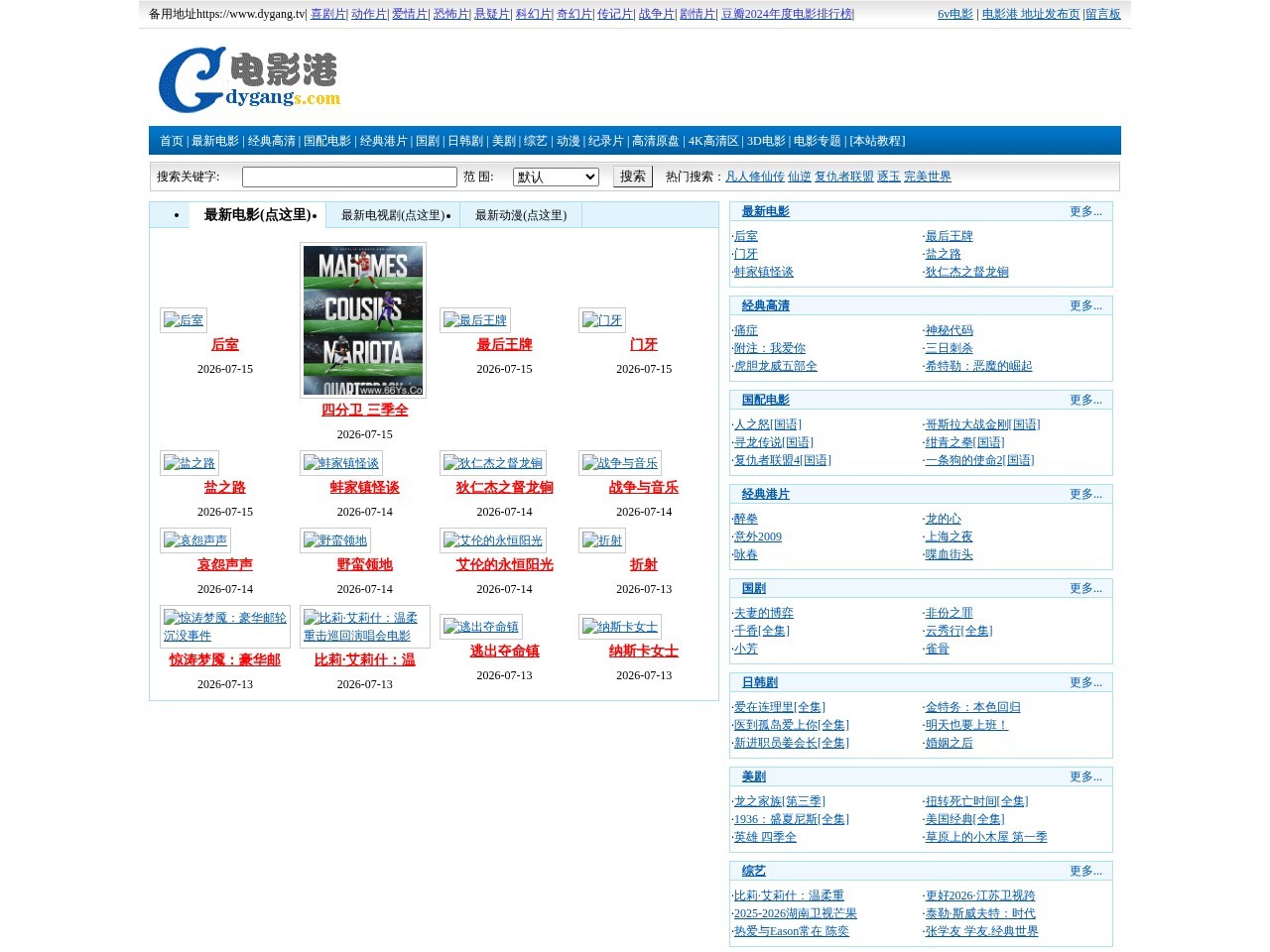
Task: Click the 哀怨声声 image thumbnail
Action: click(x=195, y=540)
